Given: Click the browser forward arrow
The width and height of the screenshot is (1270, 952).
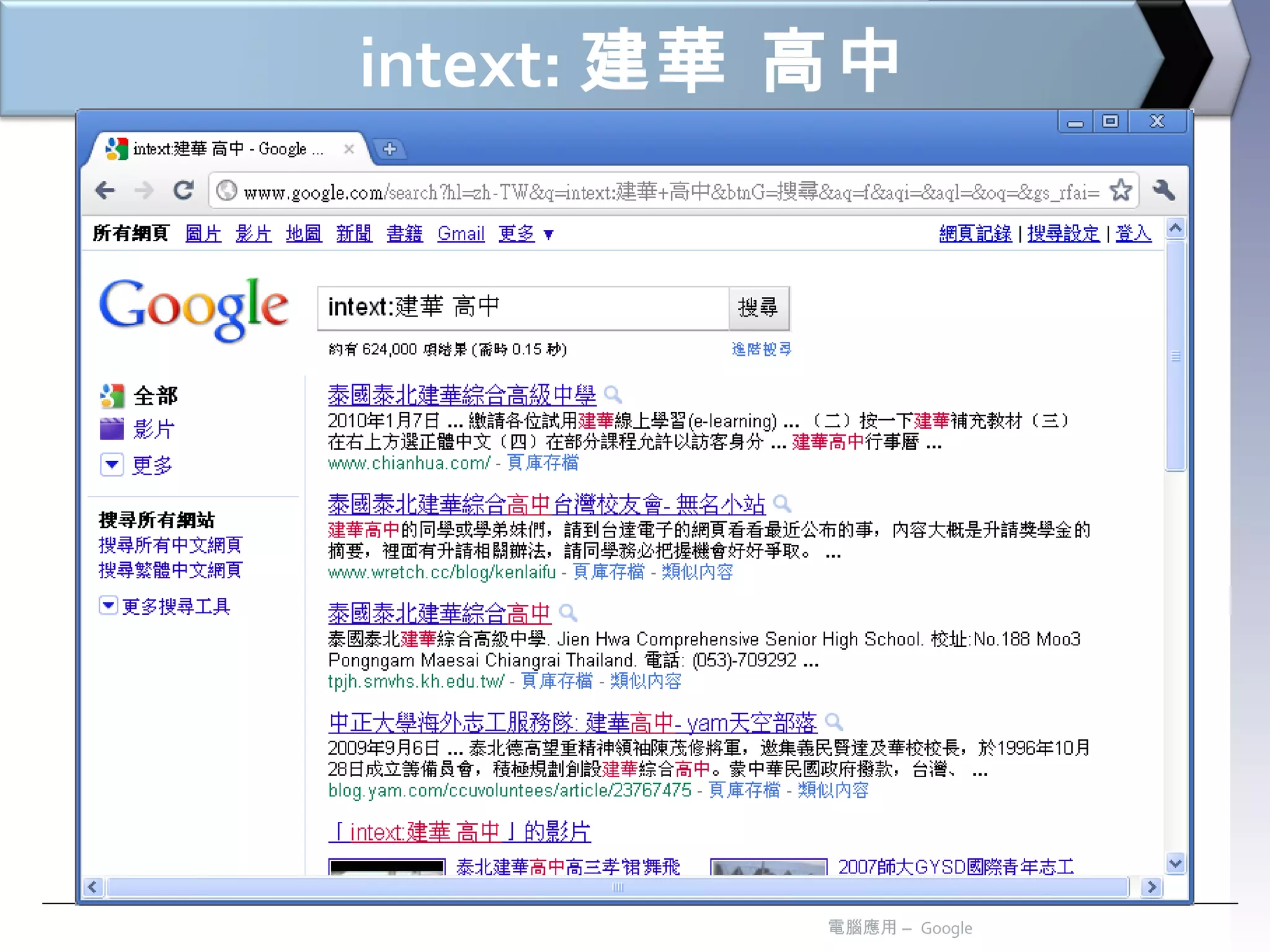Looking at the screenshot, I should click(x=144, y=190).
